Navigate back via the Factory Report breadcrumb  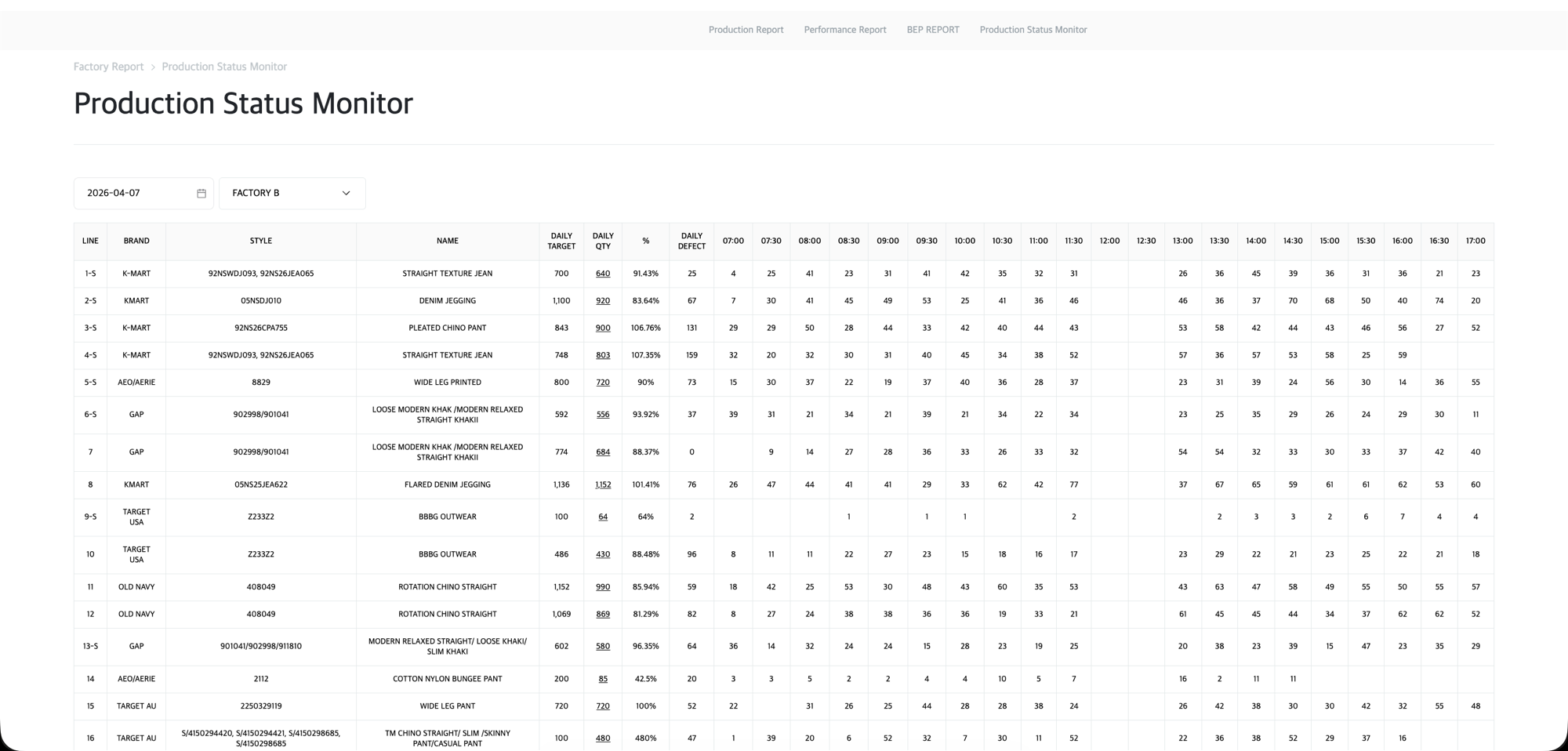tap(107, 67)
